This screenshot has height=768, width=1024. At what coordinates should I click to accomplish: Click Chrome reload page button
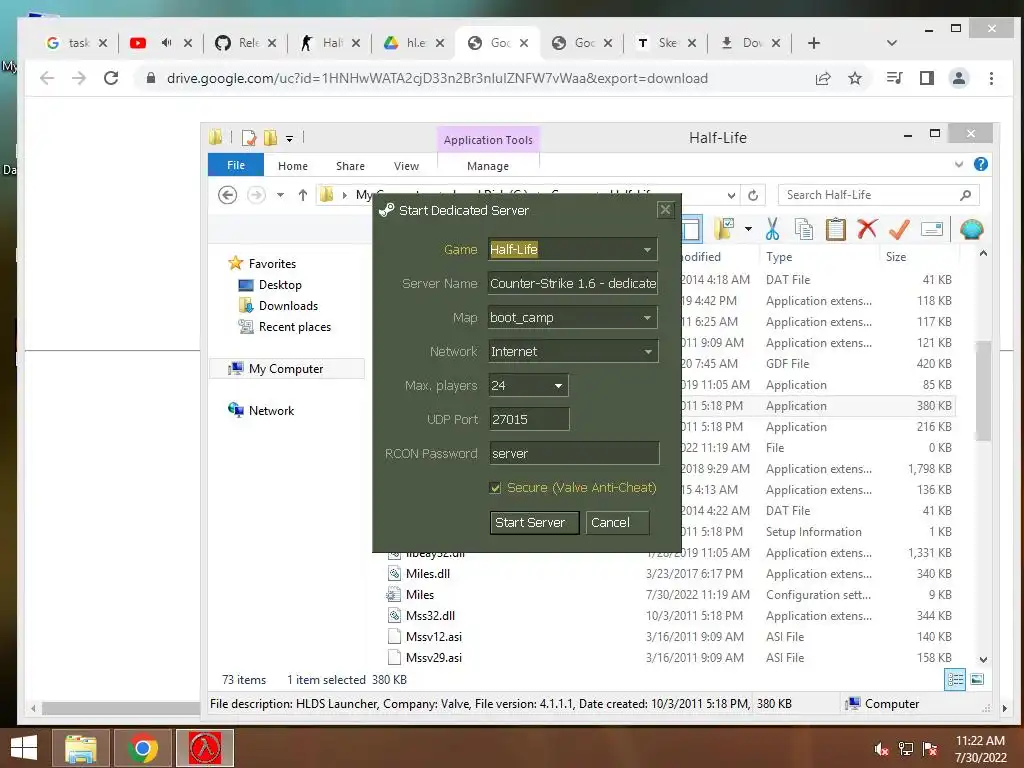(x=111, y=78)
